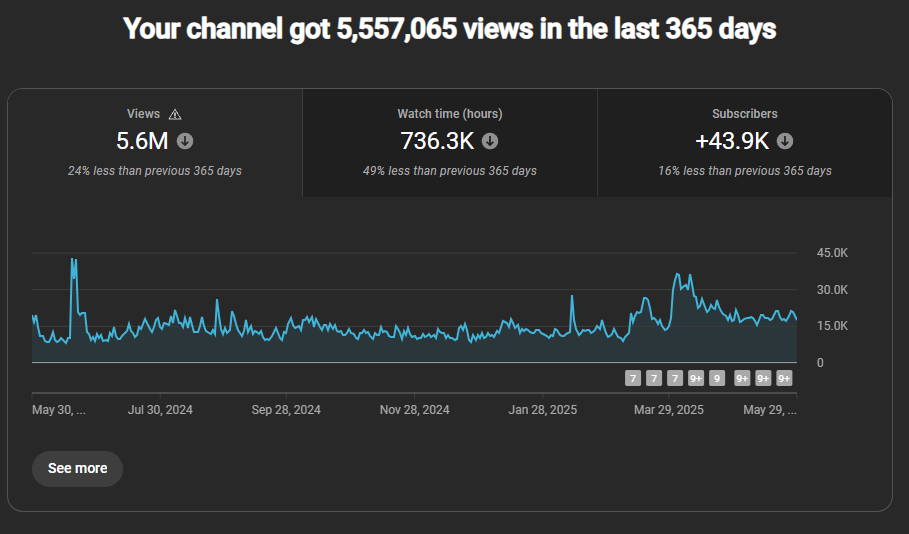909x534 pixels.
Task: Click the 5,557,065 views headline
Action: [x=449, y=28]
